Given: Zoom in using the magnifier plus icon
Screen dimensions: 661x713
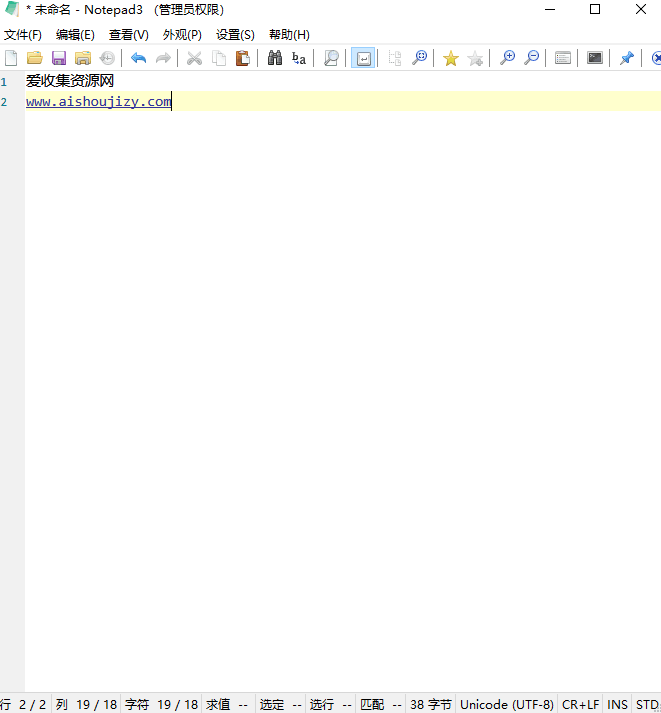Looking at the screenshot, I should point(507,58).
